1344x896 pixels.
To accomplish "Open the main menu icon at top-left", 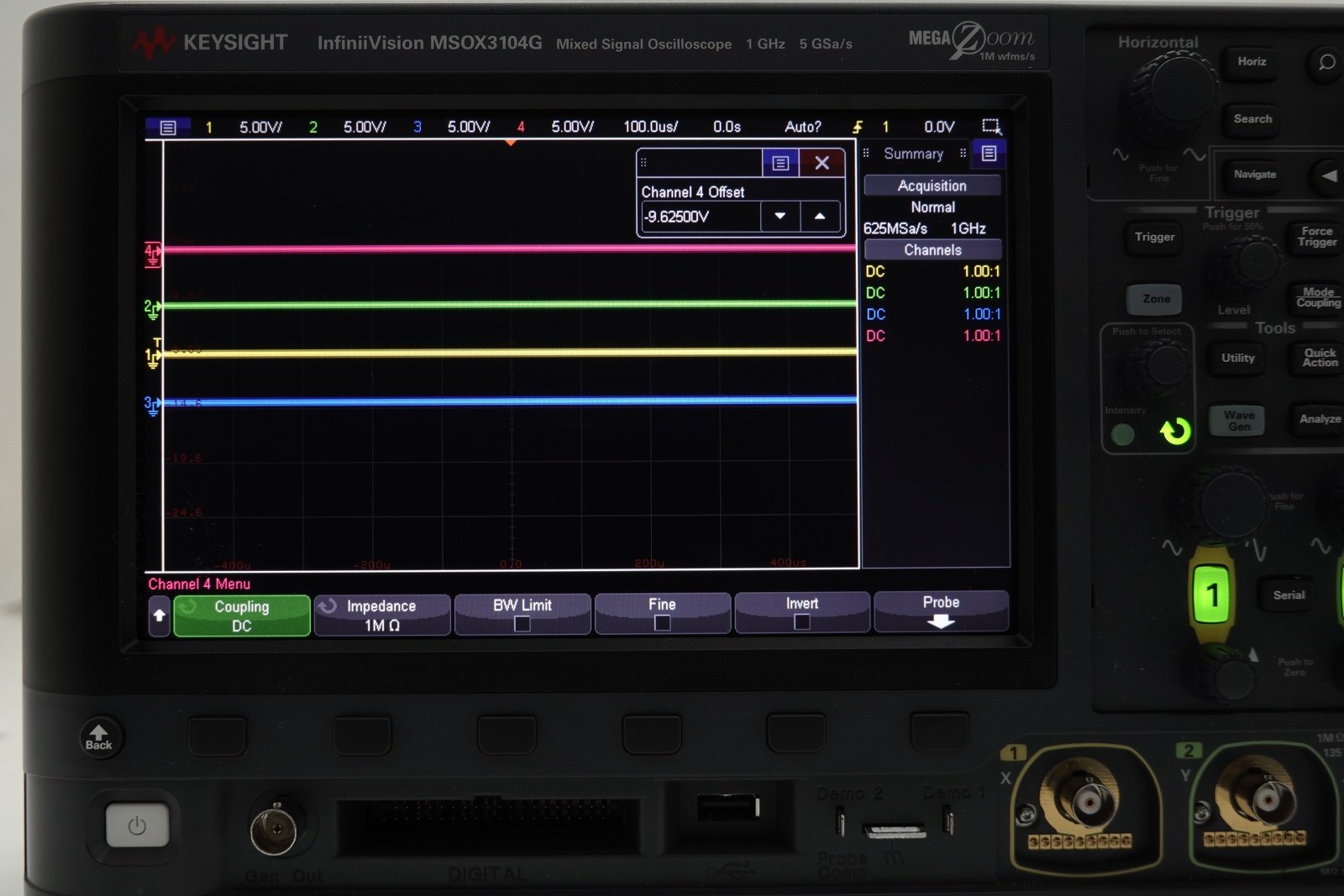I will pyautogui.click(x=167, y=128).
